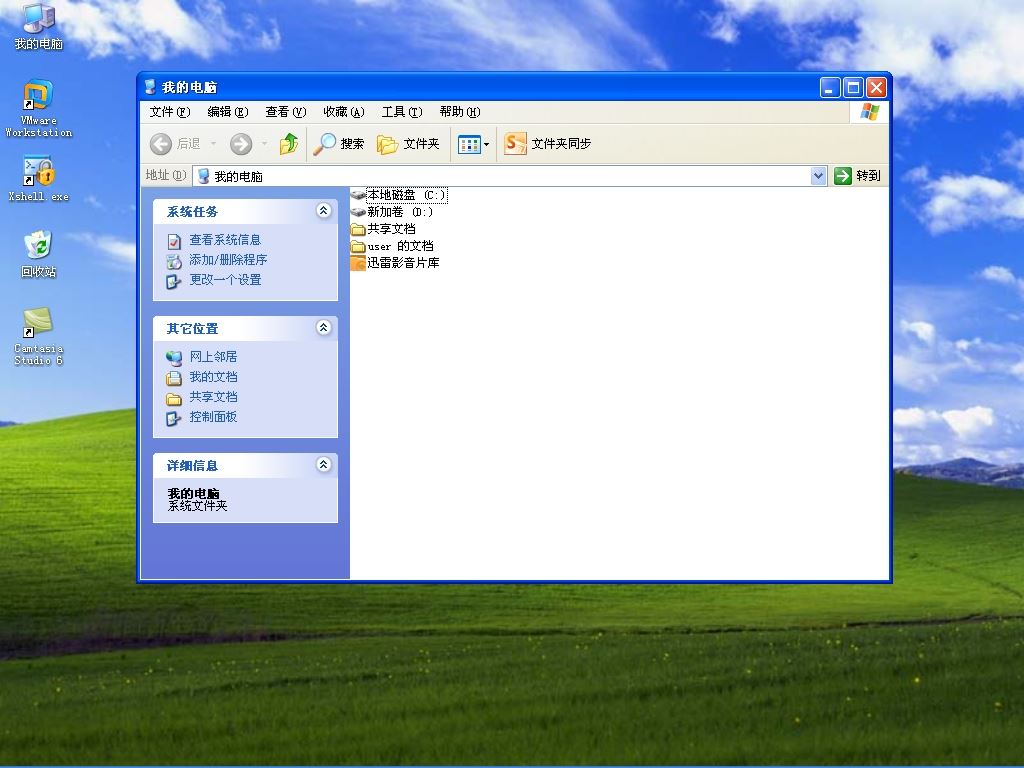
Task: Close the 我的电脑 window
Action: point(876,88)
